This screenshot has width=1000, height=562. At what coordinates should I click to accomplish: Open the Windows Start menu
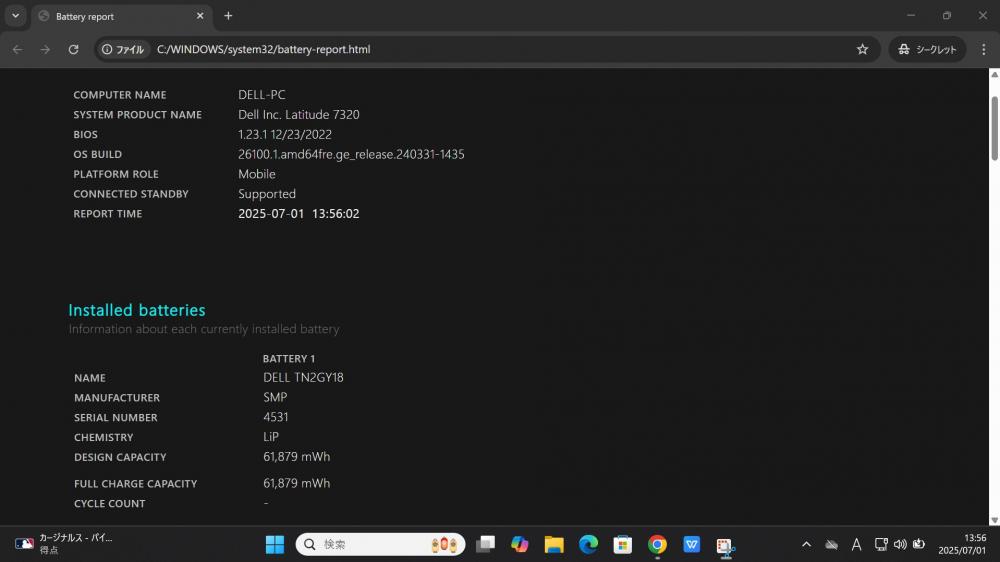tap(275, 544)
